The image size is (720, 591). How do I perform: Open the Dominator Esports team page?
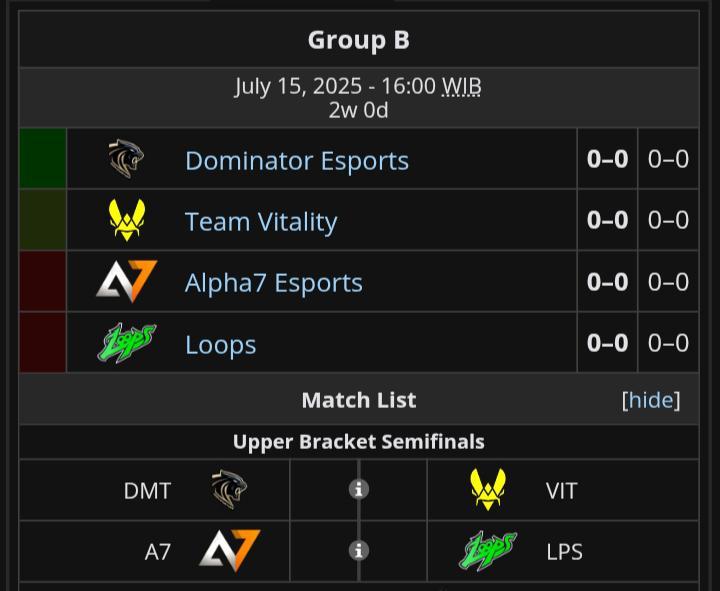tap(297, 160)
